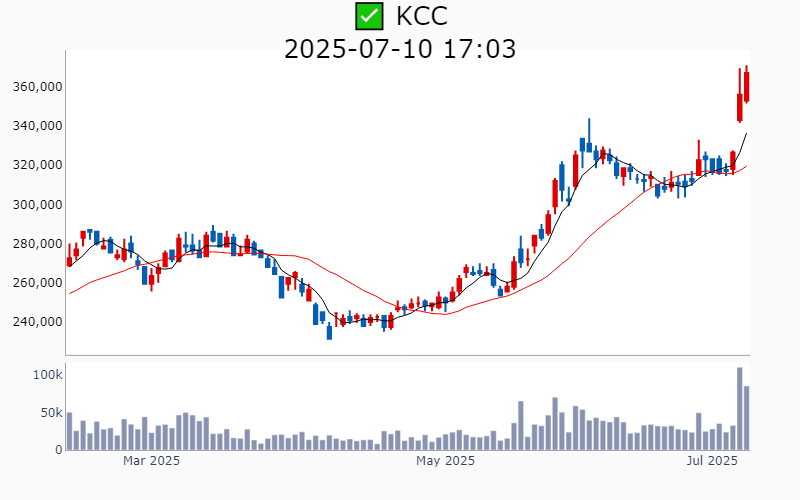Image resolution: width=800 pixels, height=500 pixels.
Task: Click the 260,000 price axis label
Action: coord(37,283)
